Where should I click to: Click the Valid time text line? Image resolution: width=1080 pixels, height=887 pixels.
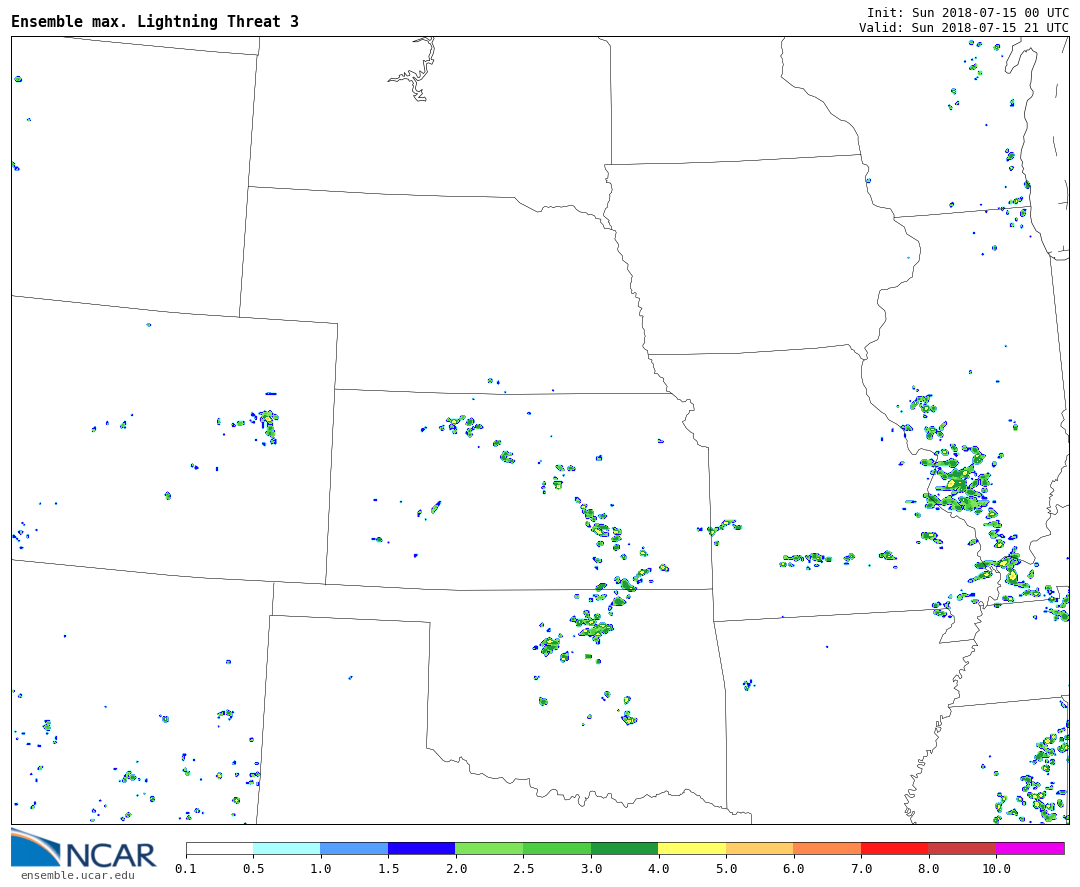click(x=963, y=28)
